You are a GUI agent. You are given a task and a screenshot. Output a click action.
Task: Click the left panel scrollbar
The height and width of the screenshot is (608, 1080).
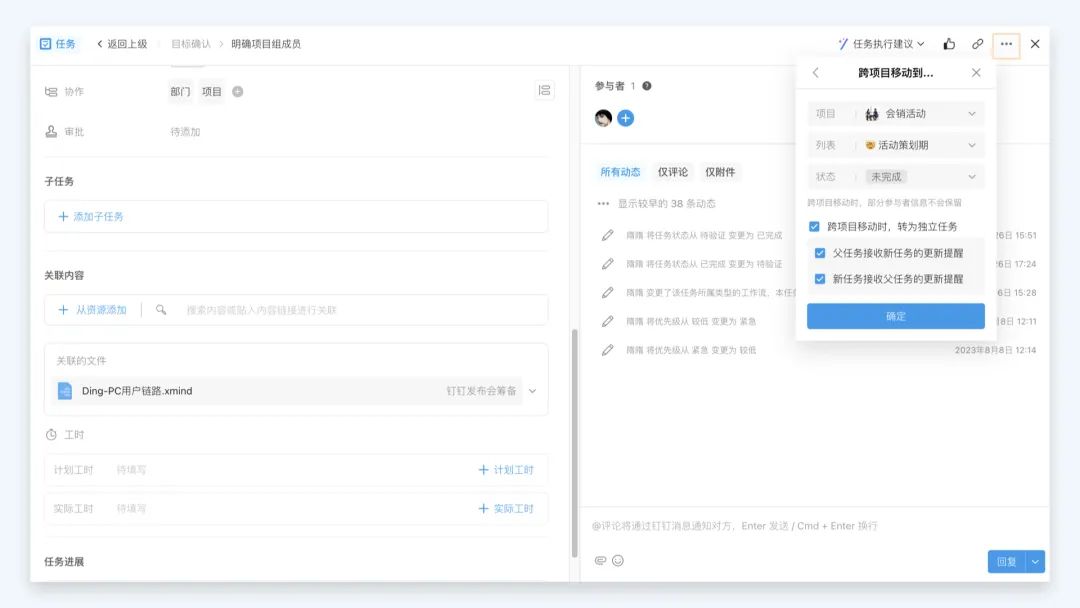(574, 443)
